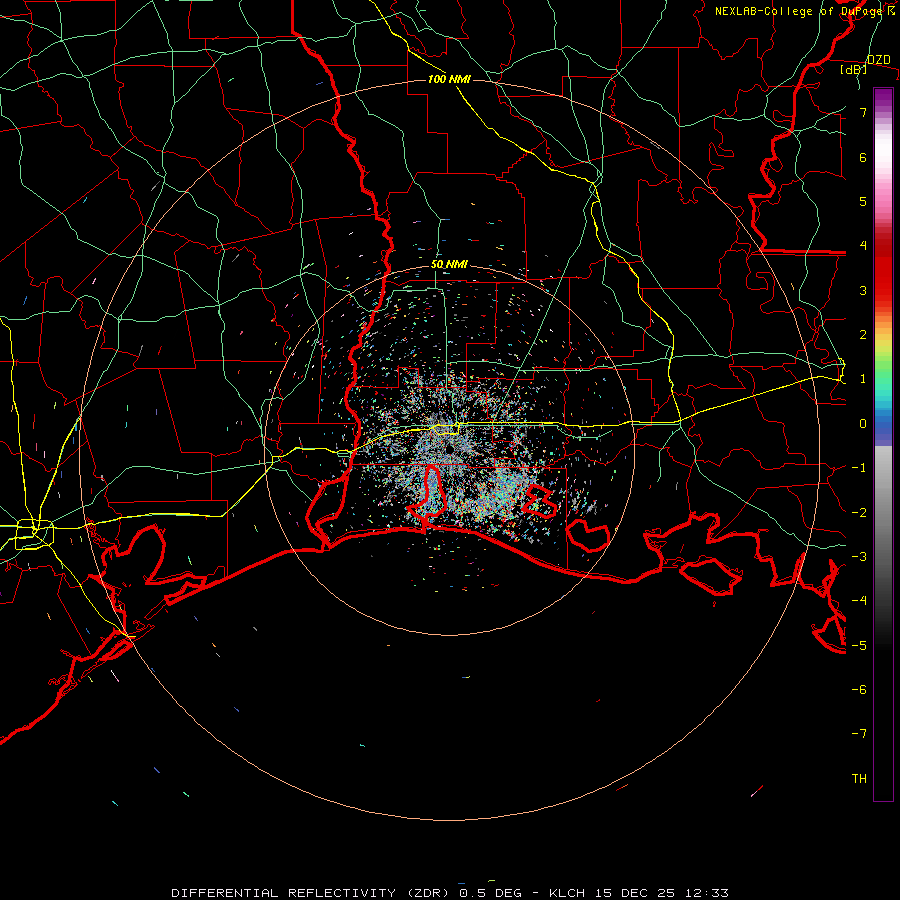Click the 50 NMI range ring label
900x900 pixels.
pos(449,264)
